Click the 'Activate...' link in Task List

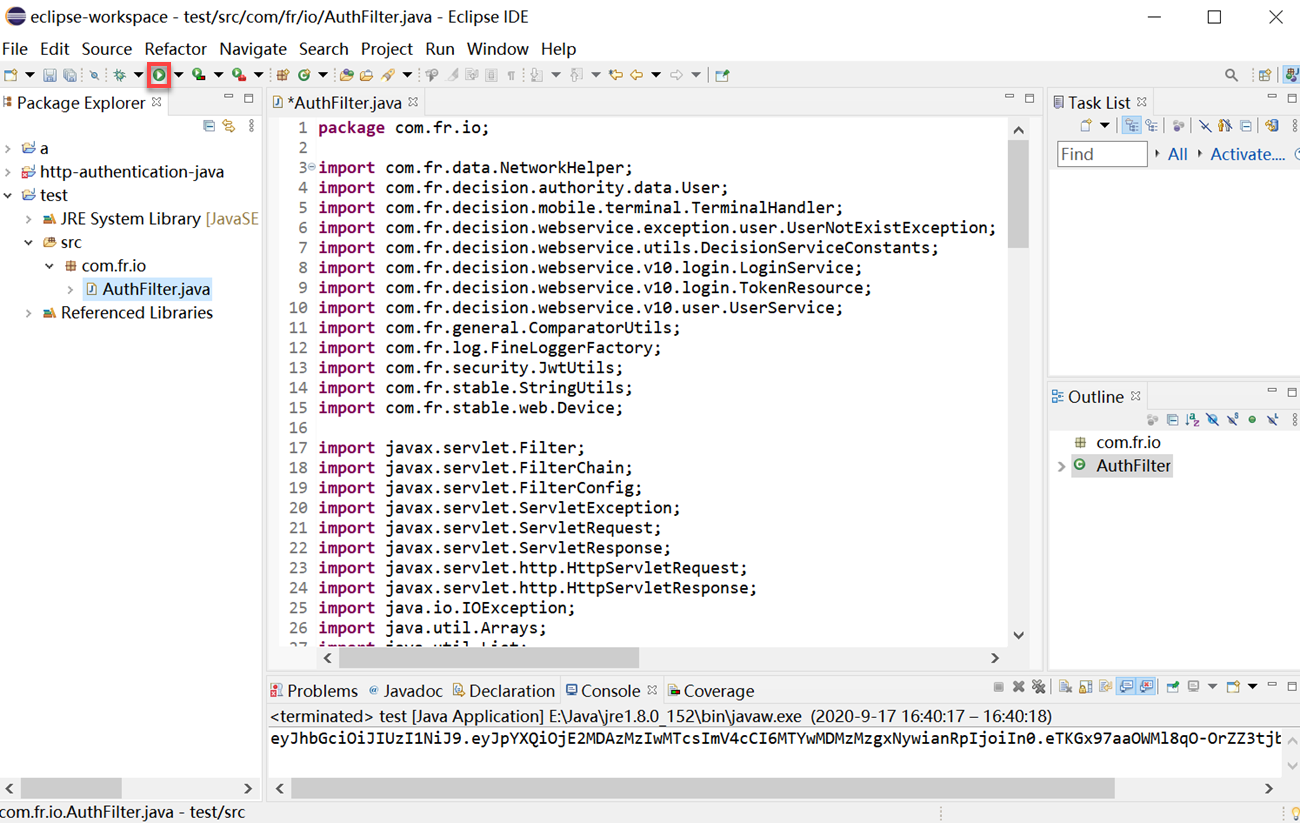point(1247,154)
